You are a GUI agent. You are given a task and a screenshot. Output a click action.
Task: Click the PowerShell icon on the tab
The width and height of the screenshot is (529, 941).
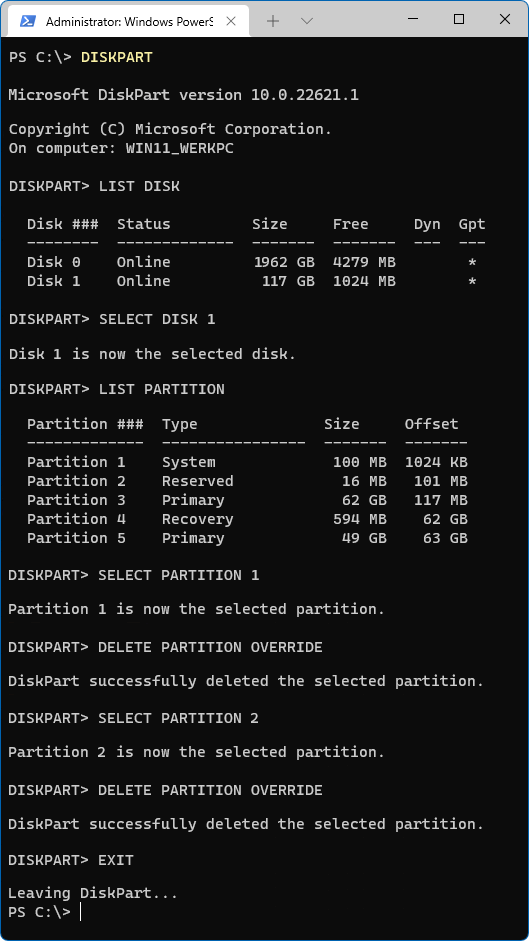tap(28, 21)
